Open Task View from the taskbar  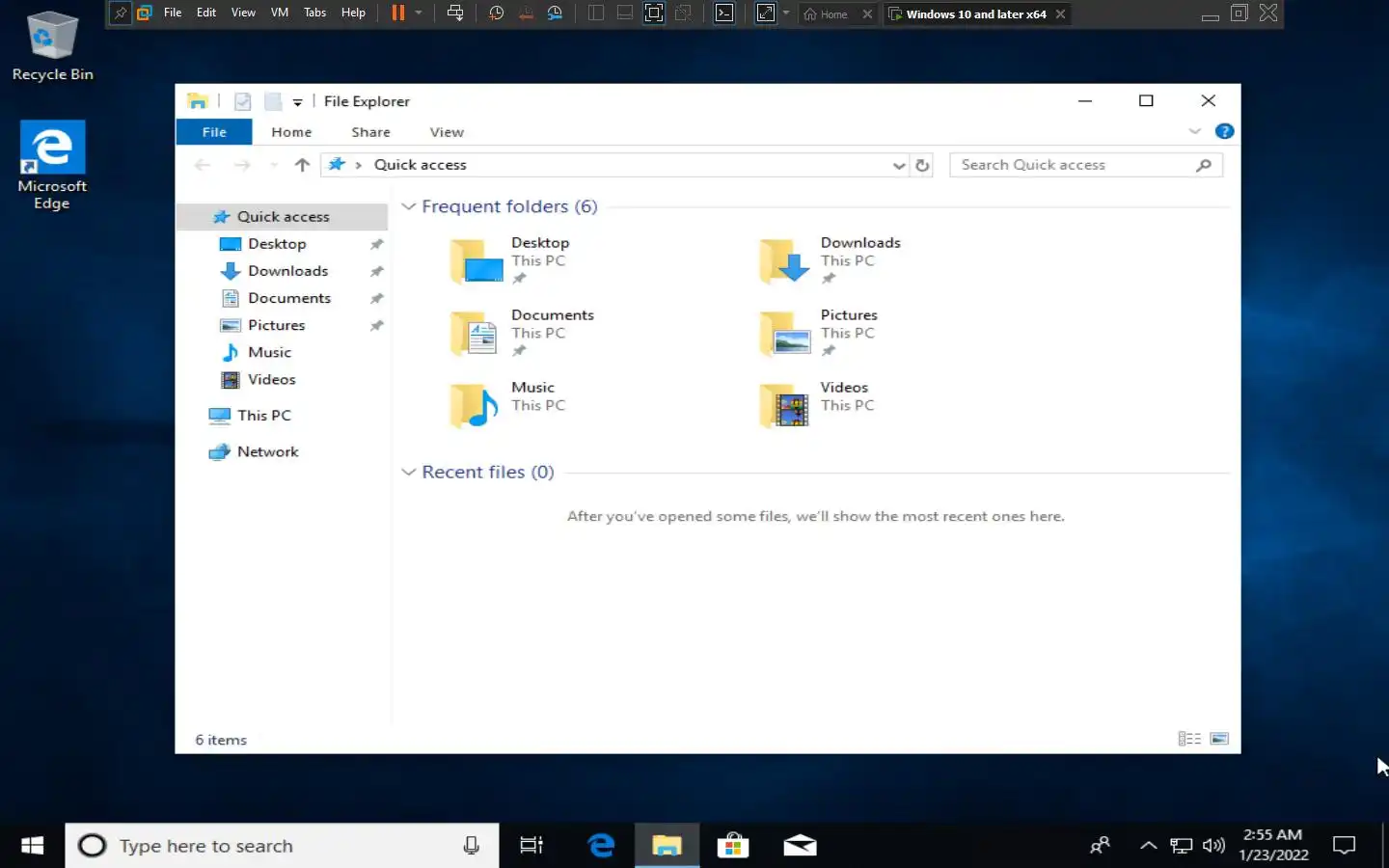pos(531,846)
